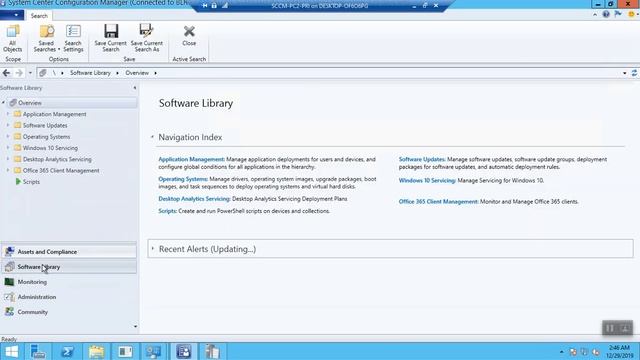The image size is (640, 360).
Task: Switch to the Monitoring workspace
Action: (x=69, y=282)
